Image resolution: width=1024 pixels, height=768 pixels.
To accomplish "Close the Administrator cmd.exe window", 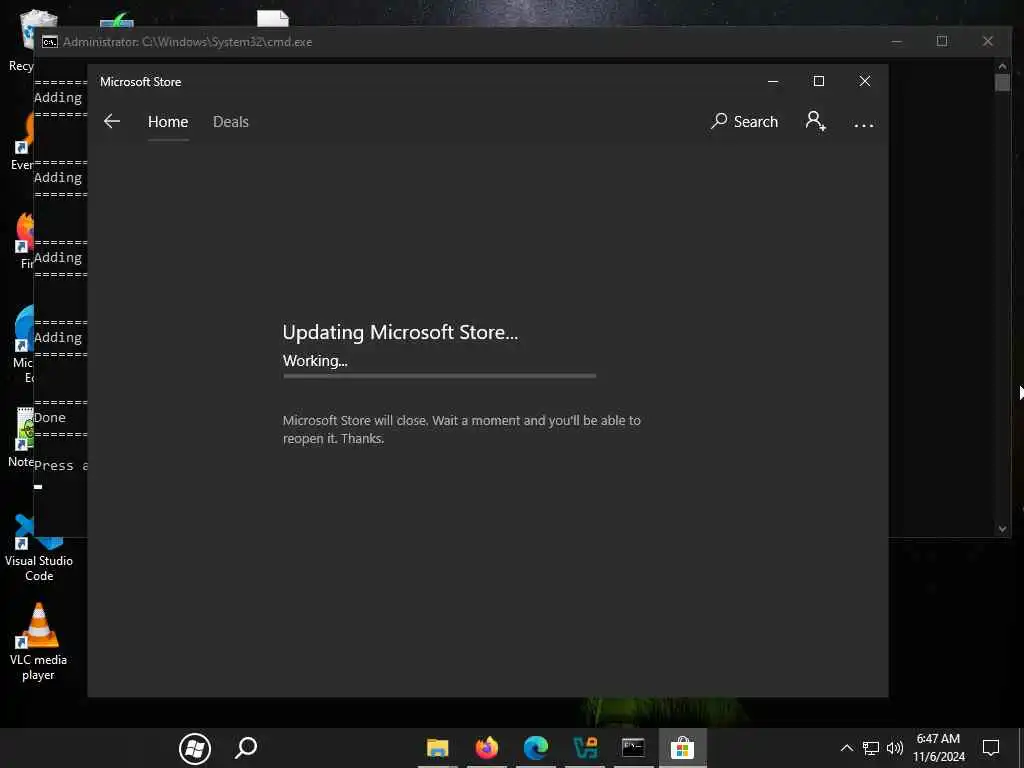I will [x=987, y=41].
